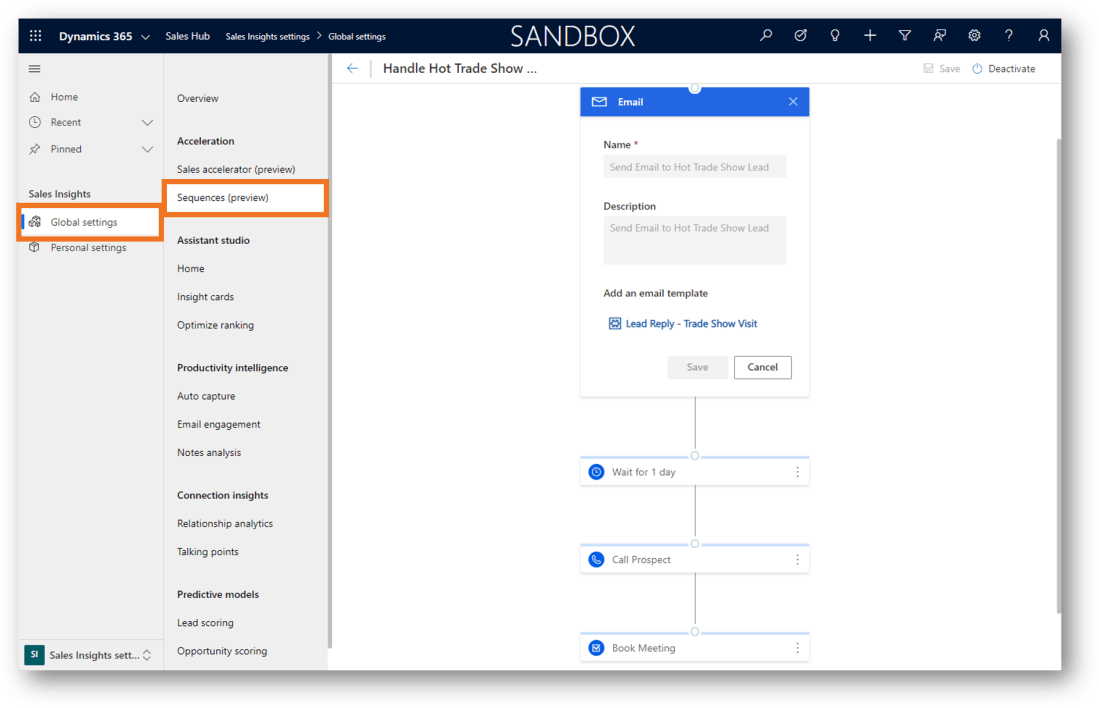The image size is (1099, 708).
Task: Expand the Recent list chevron
Action: pos(147,123)
